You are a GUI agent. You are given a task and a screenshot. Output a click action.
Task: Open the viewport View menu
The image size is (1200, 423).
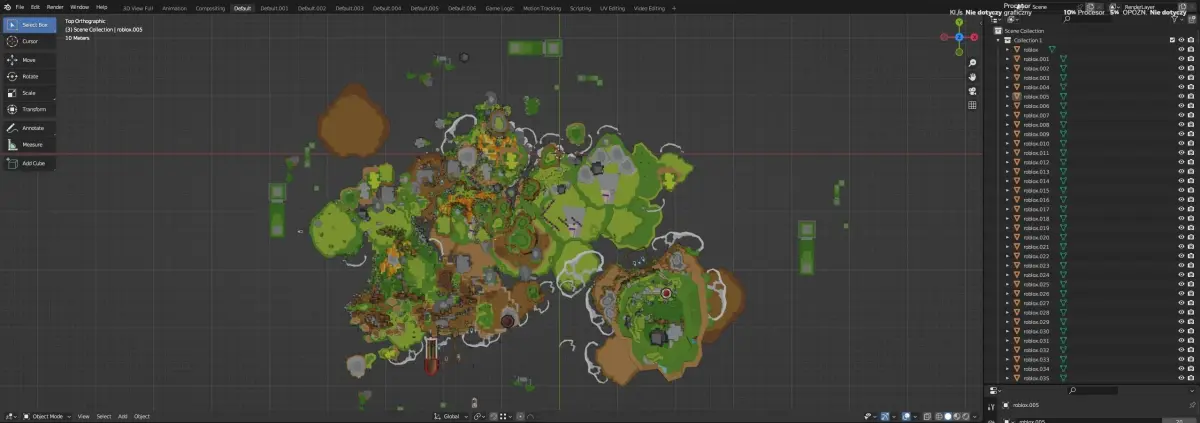pos(84,416)
